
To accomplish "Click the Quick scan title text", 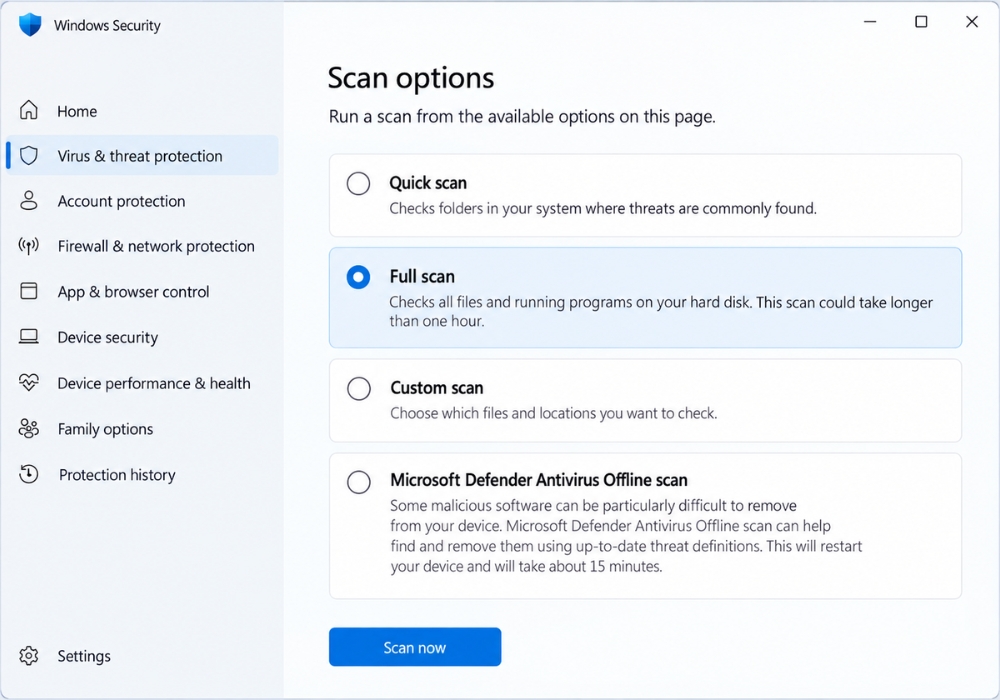I will tap(428, 183).
